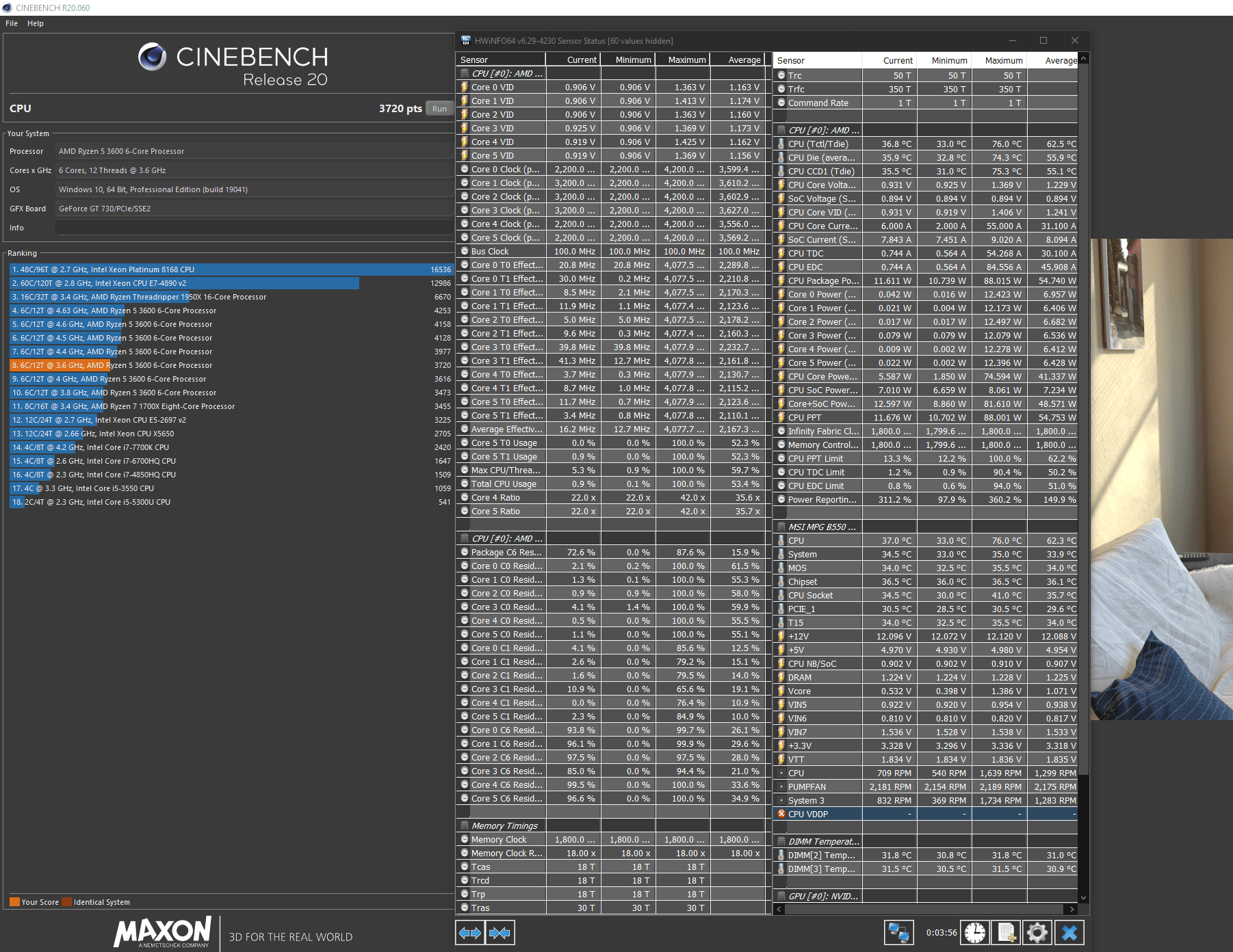The image size is (1233, 952).
Task: Click the sheet icon to start sensor logging
Action: click(1006, 933)
